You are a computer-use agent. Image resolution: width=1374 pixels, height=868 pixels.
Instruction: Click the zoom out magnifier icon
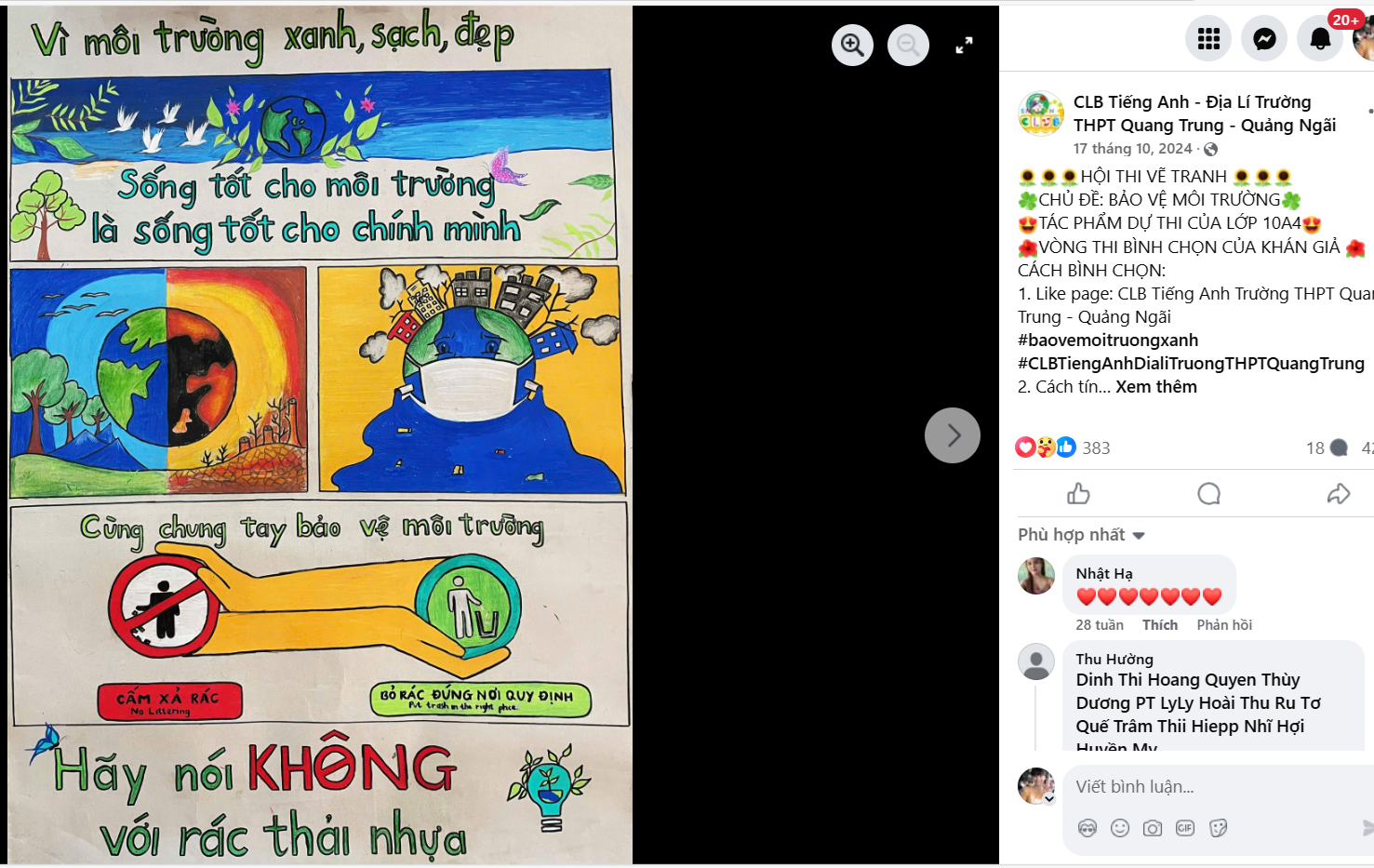[x=908, y=45]
